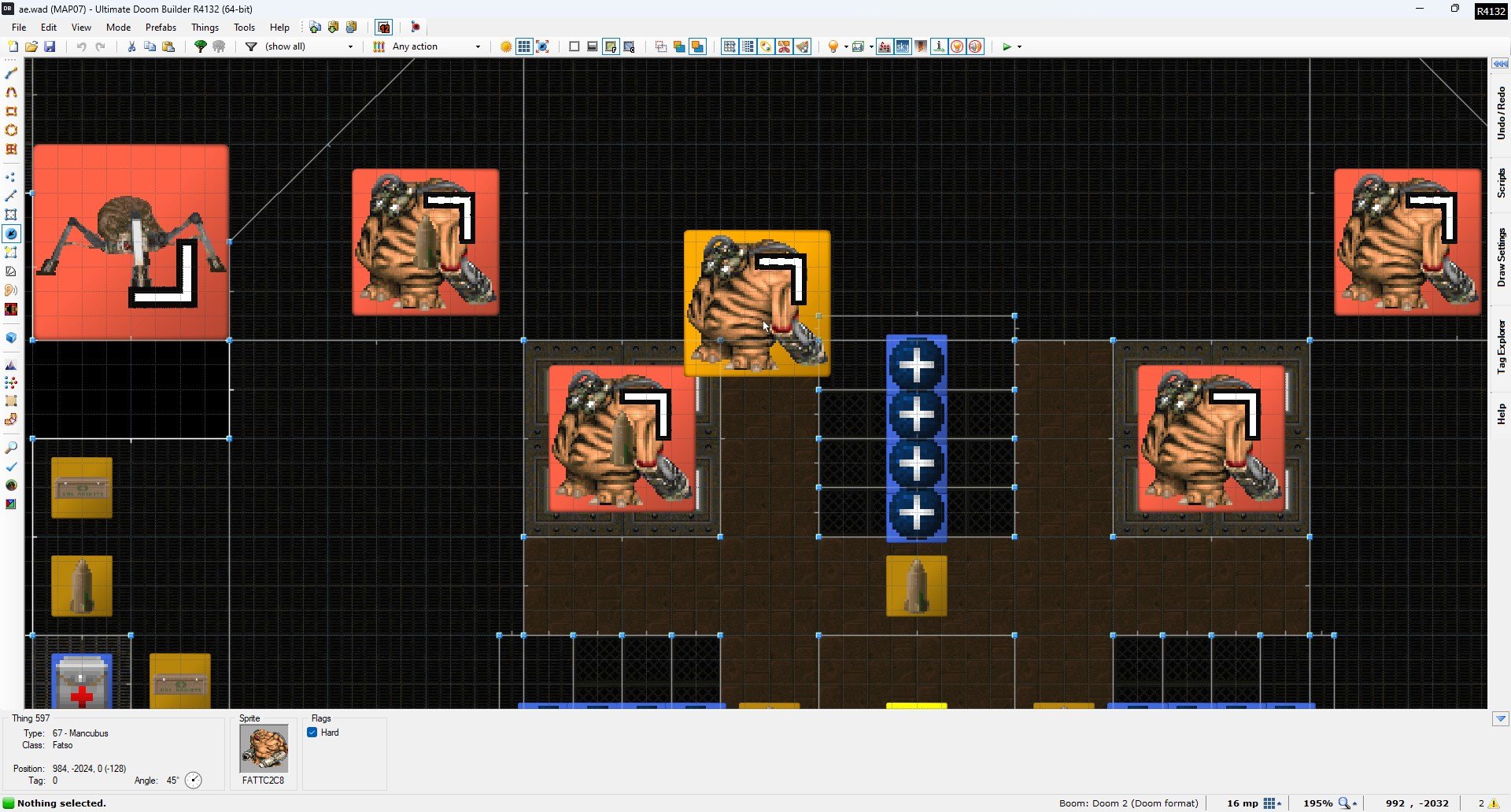Expand the Test Map dropdown arrow
Viewport: 1511px width, 812px height.
pyautogui.click(x=1019, y=46)
